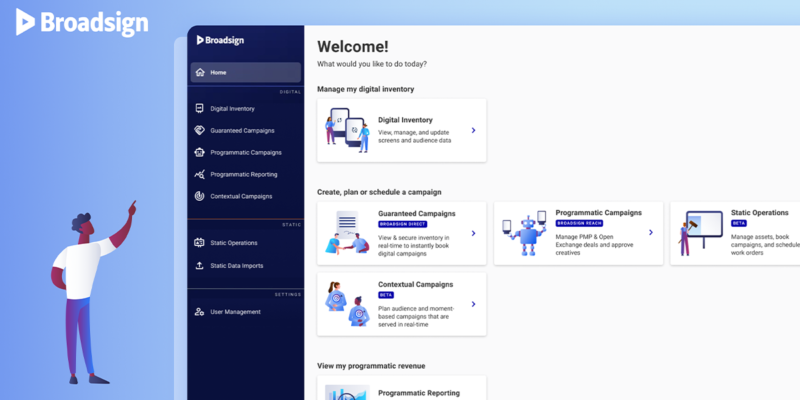Screen dimensions: 800x400
Task: Click 'Manage assets, book campaigns' description text
Action: coord(765,245)
